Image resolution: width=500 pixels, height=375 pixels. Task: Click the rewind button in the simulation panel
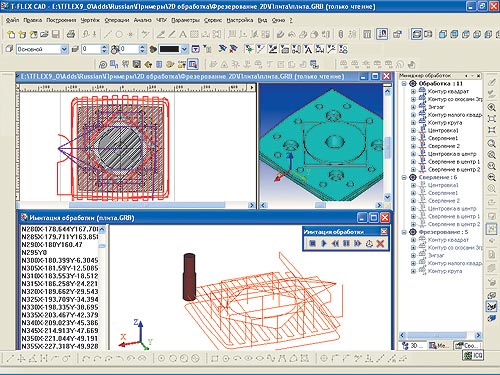pyautogui.click(x=335, y=243)
